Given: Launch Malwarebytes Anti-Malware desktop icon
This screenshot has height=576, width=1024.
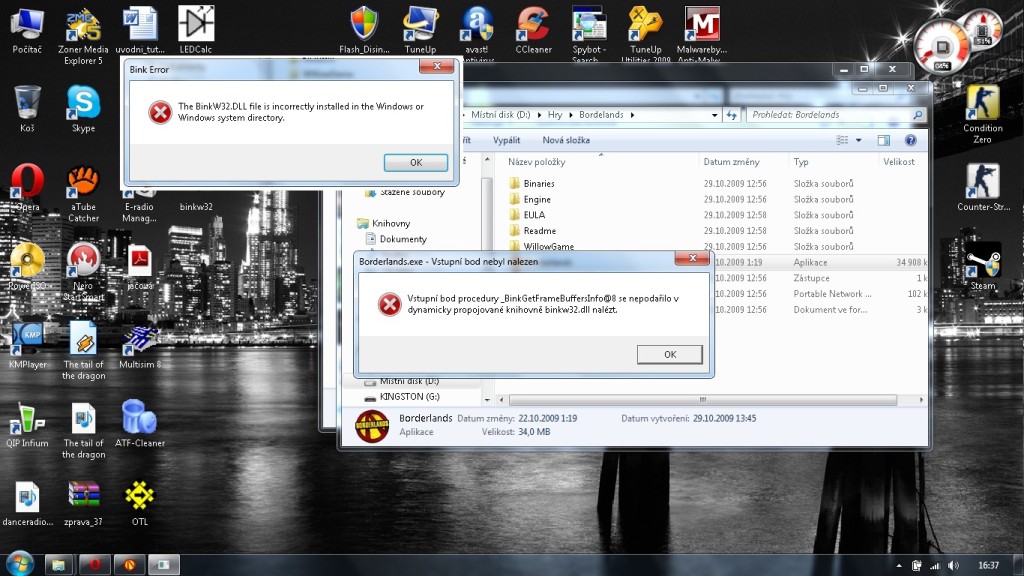Looking at the screenshot, I should point(701,33).
